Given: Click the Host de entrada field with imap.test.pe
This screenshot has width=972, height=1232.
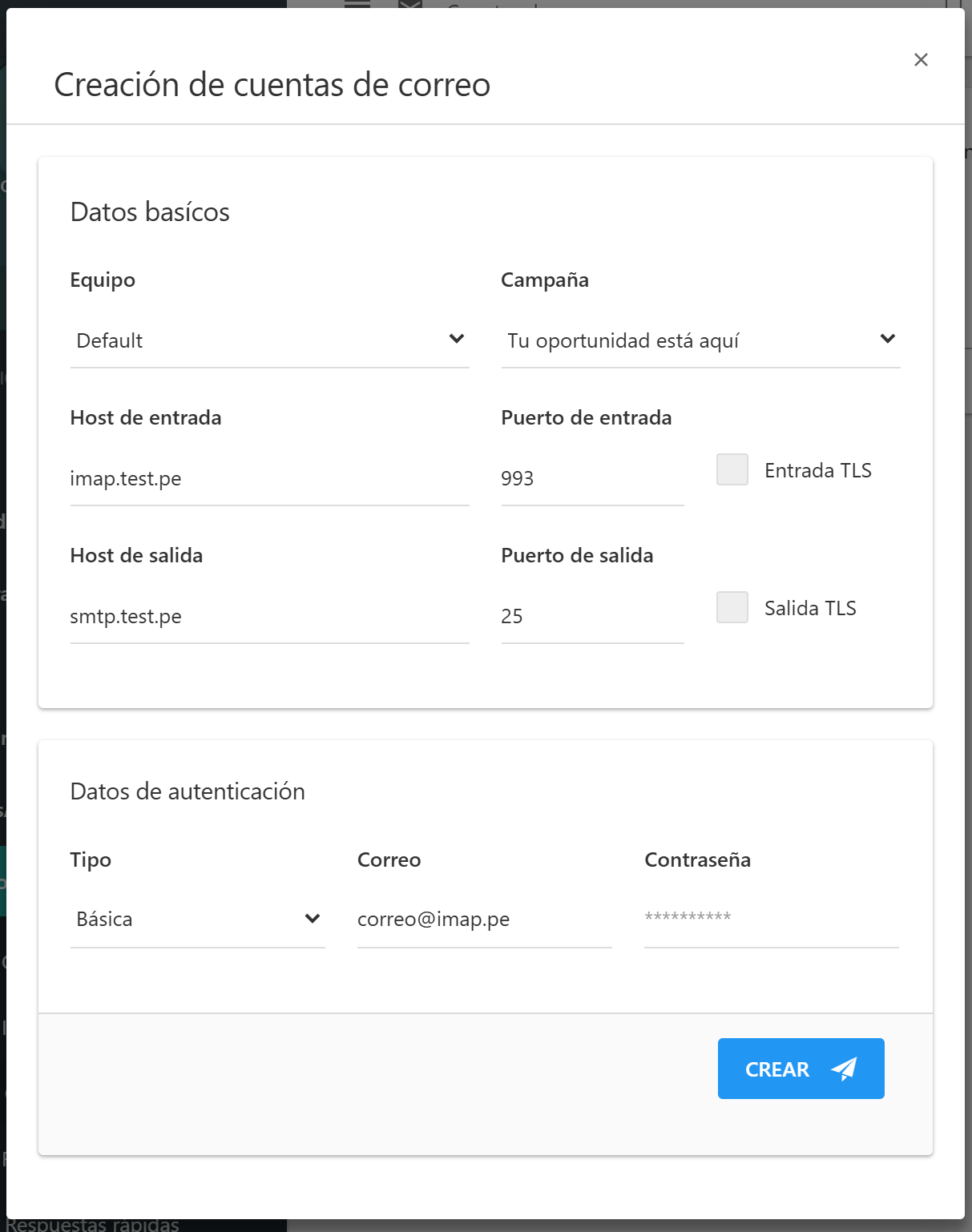Looking at the screenshot, I should [x=269, y=478].
